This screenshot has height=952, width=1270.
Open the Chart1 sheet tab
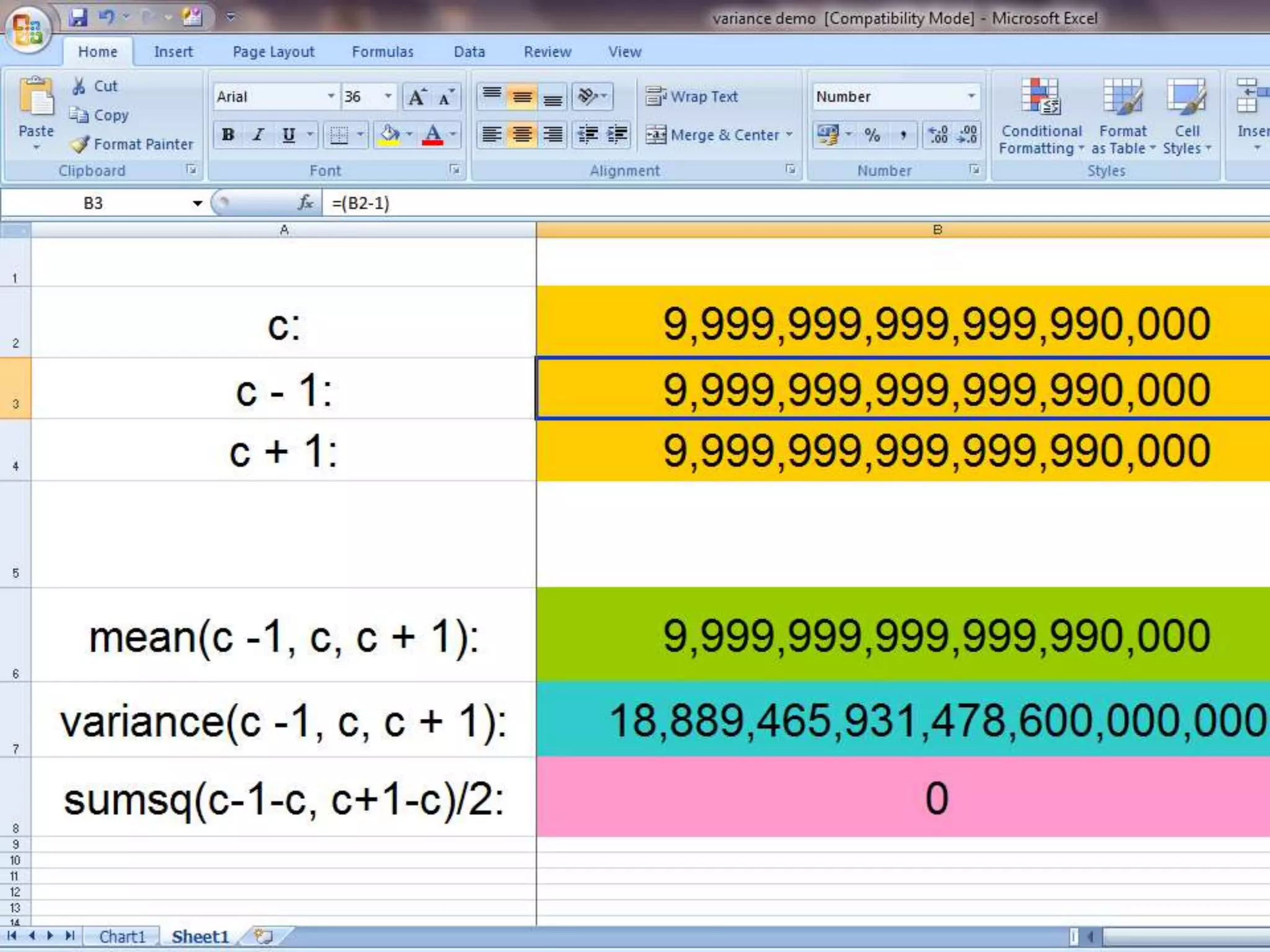point(122,936)
